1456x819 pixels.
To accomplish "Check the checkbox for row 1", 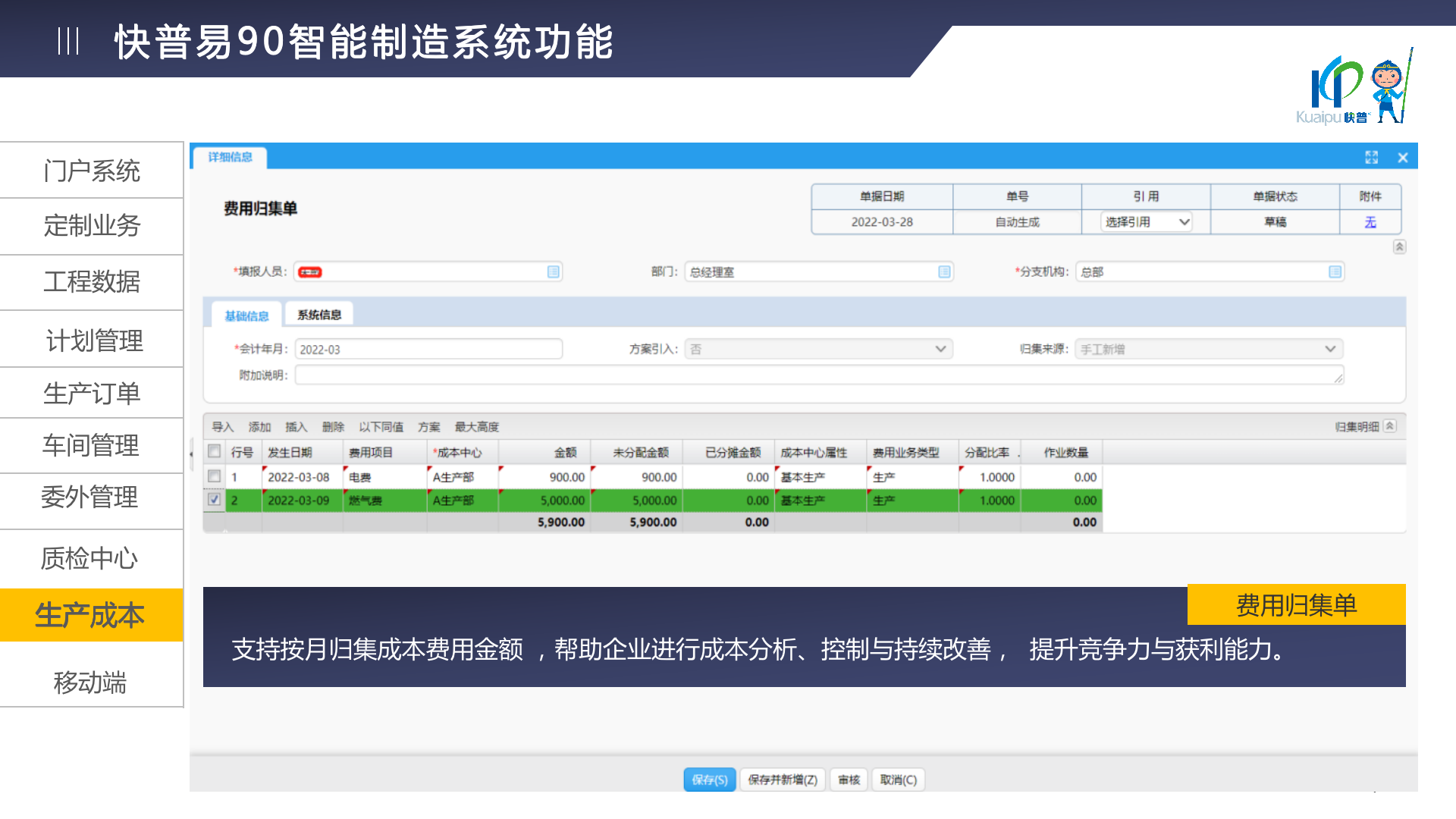I will pos(215,476).
